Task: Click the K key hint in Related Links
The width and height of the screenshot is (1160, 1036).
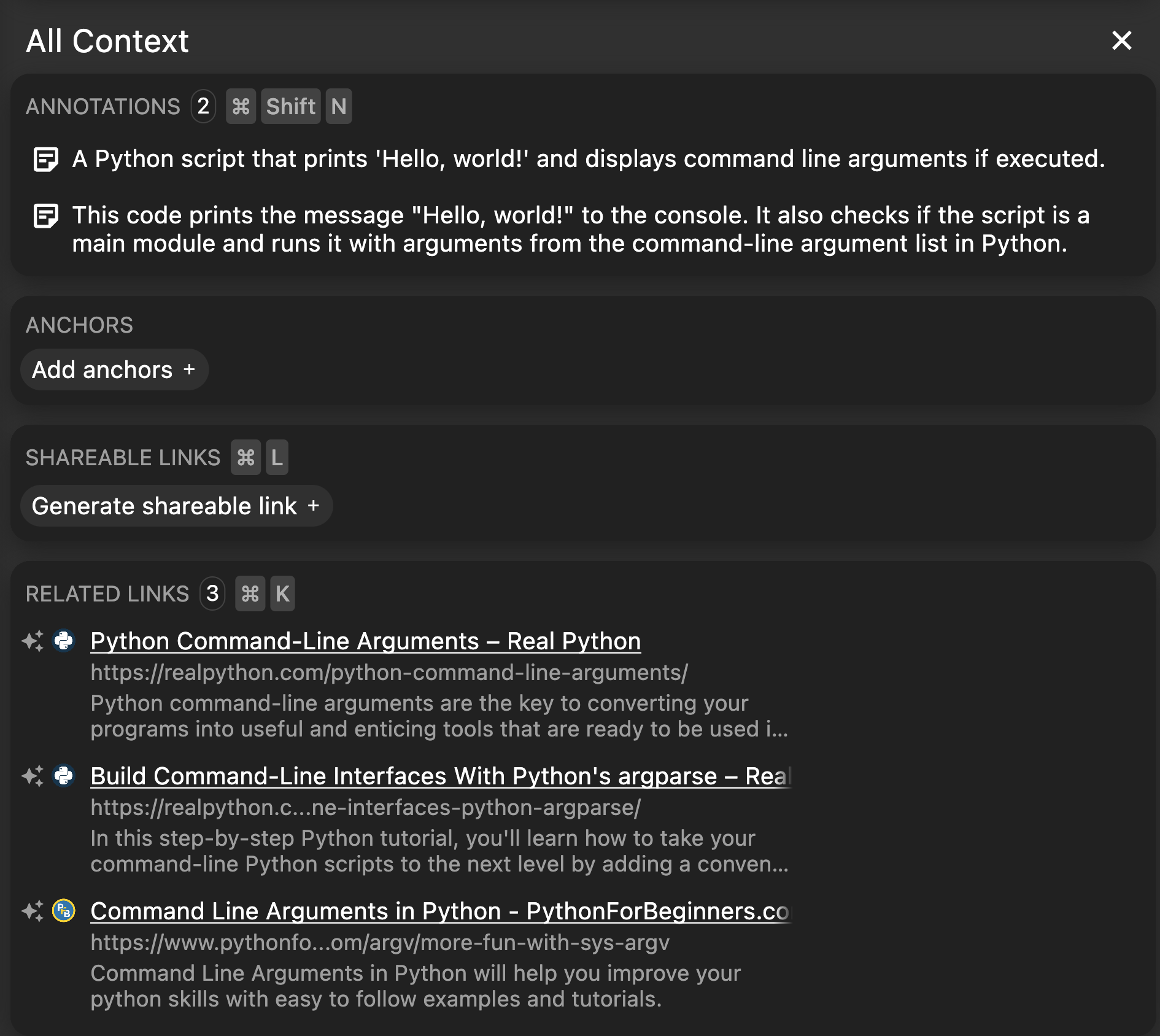Action: (x=283, y=593)
